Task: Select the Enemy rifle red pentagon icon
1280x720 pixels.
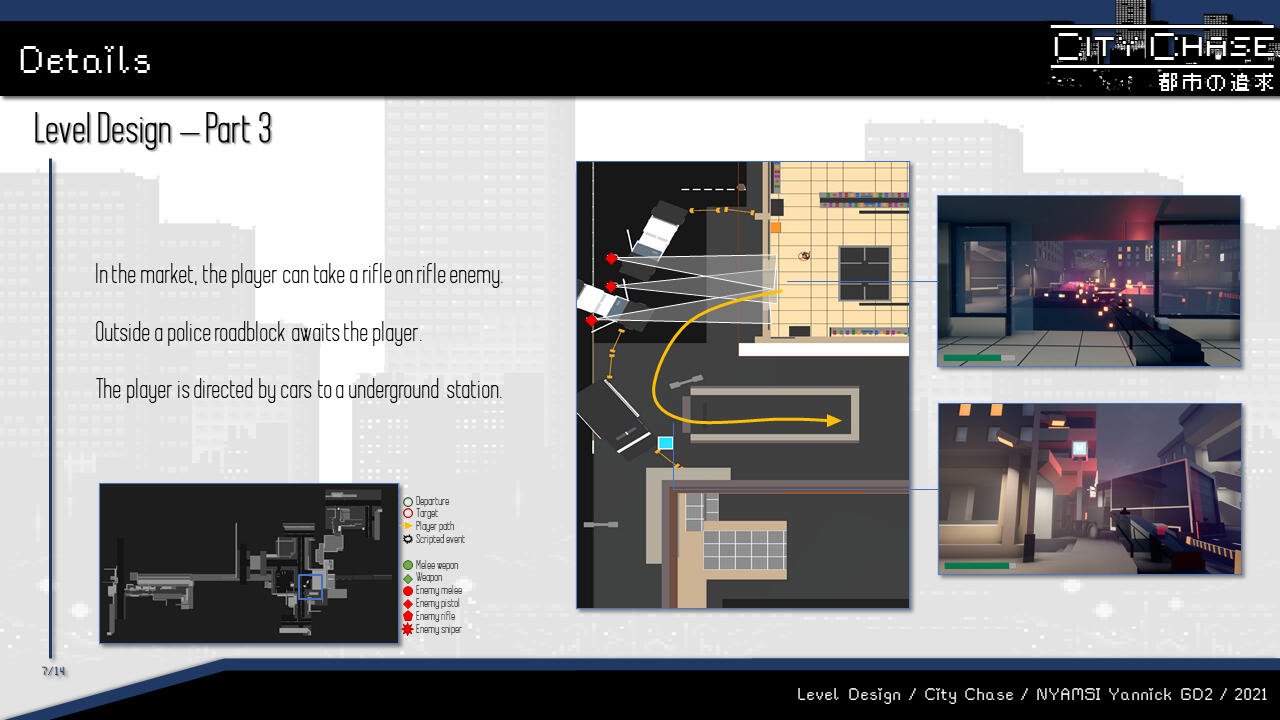Action: point(408,617)
